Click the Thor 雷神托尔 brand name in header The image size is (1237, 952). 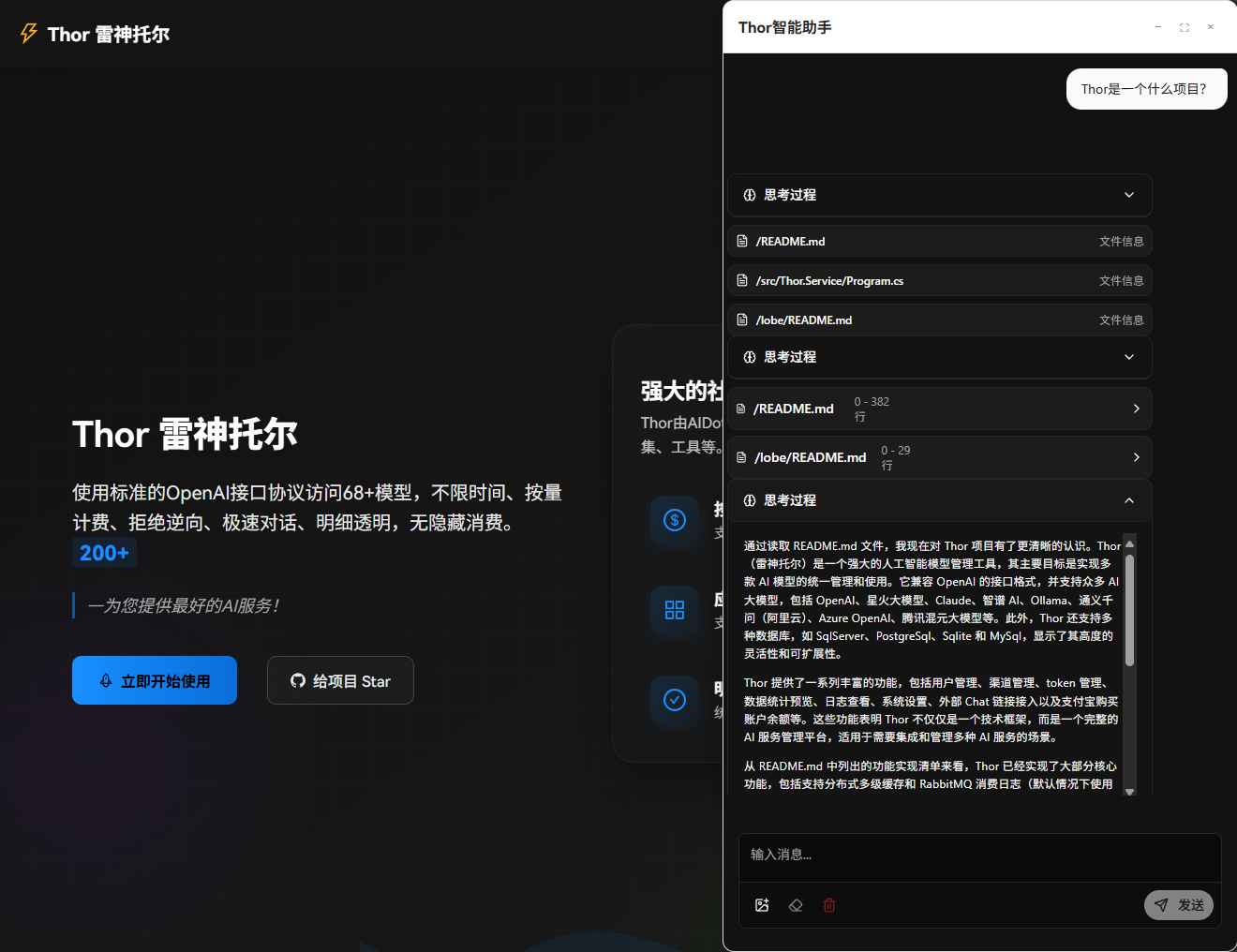[109, 35]
